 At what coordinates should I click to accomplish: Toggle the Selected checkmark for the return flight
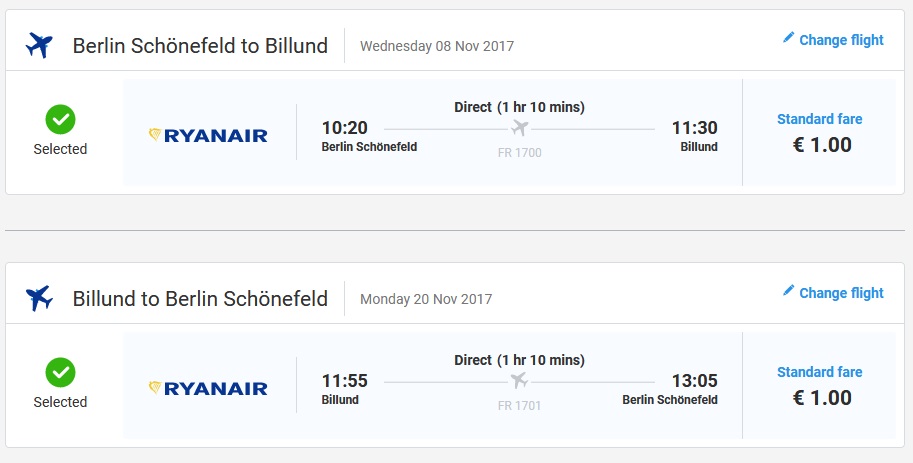coord(60,373)
